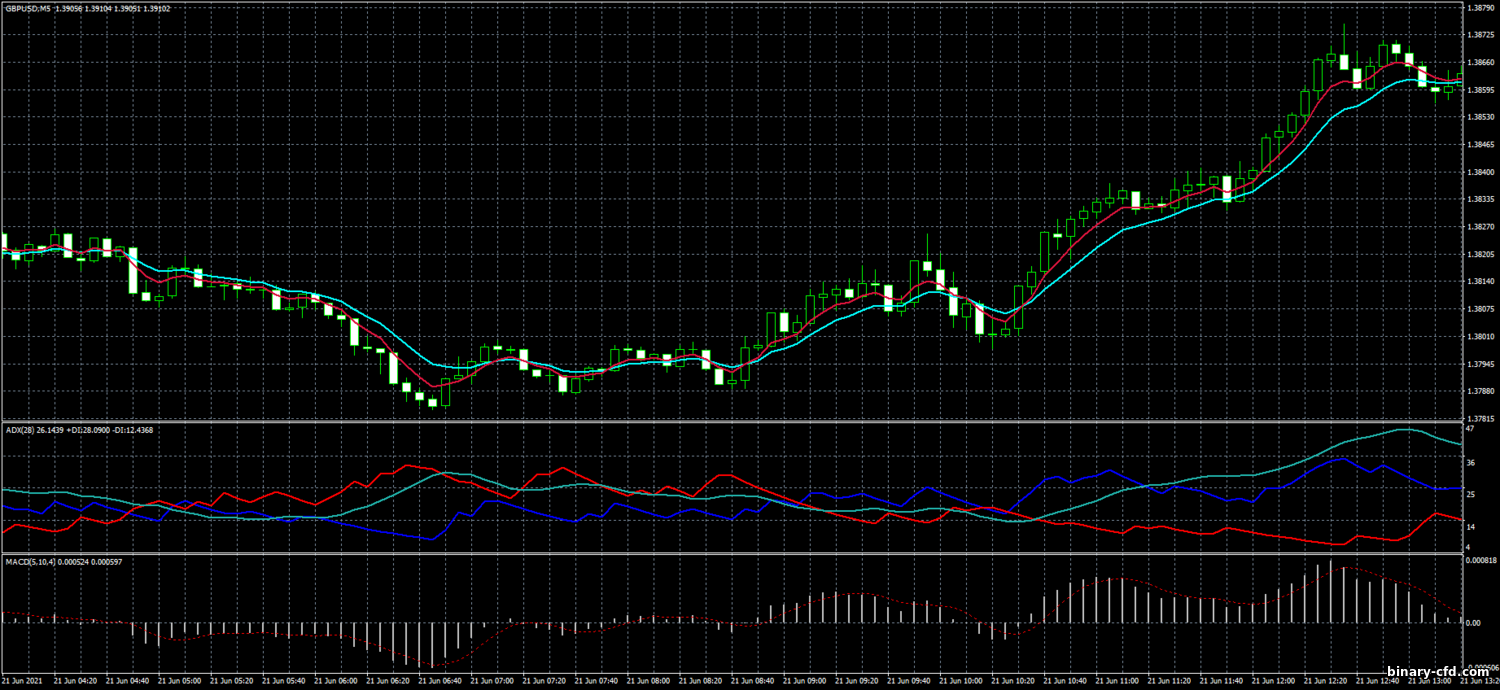
Task: Click the 21 Jun 05:00 time label
Action: (x=180, y=679)
